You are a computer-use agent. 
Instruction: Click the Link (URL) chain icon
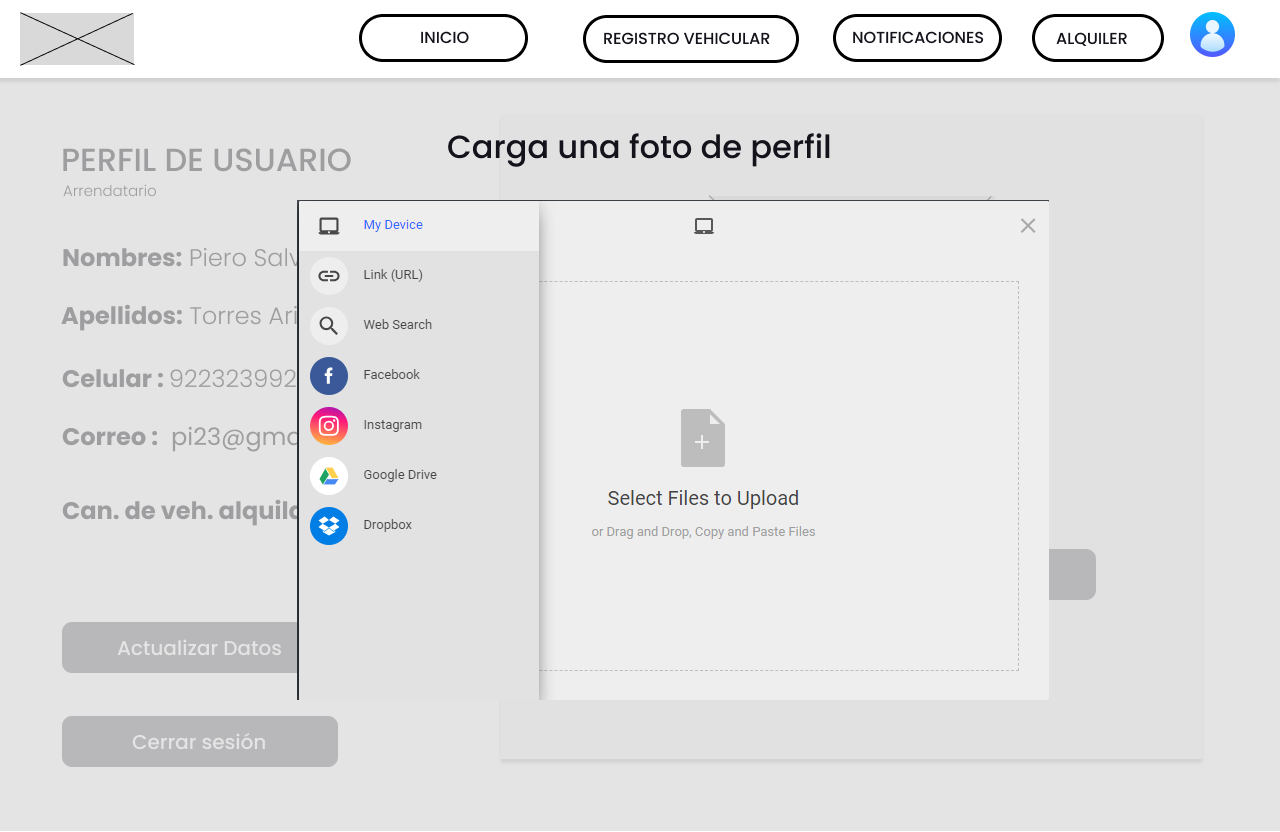[x=329, y=276]
